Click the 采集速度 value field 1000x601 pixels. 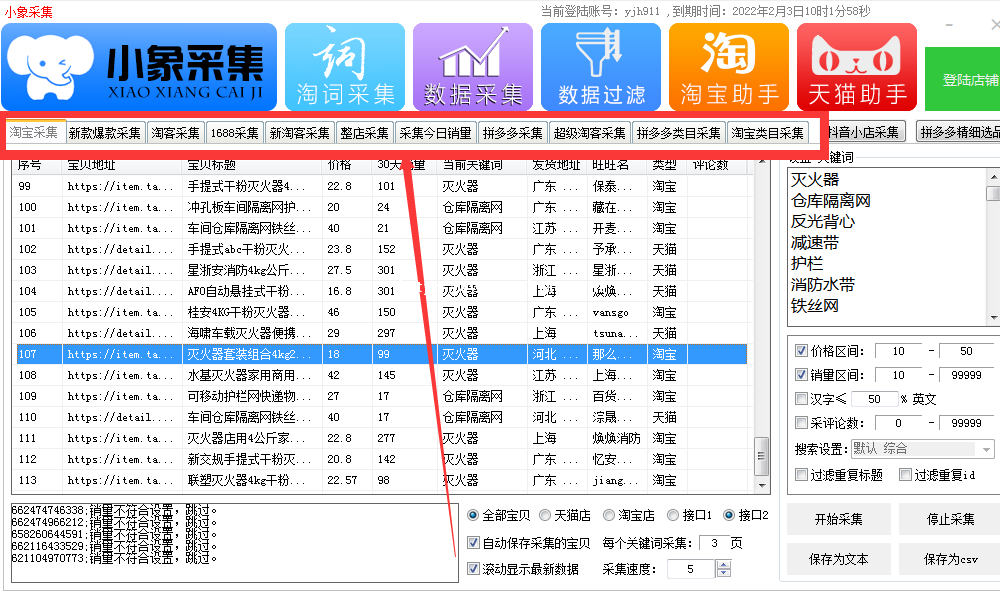point(691,568)
